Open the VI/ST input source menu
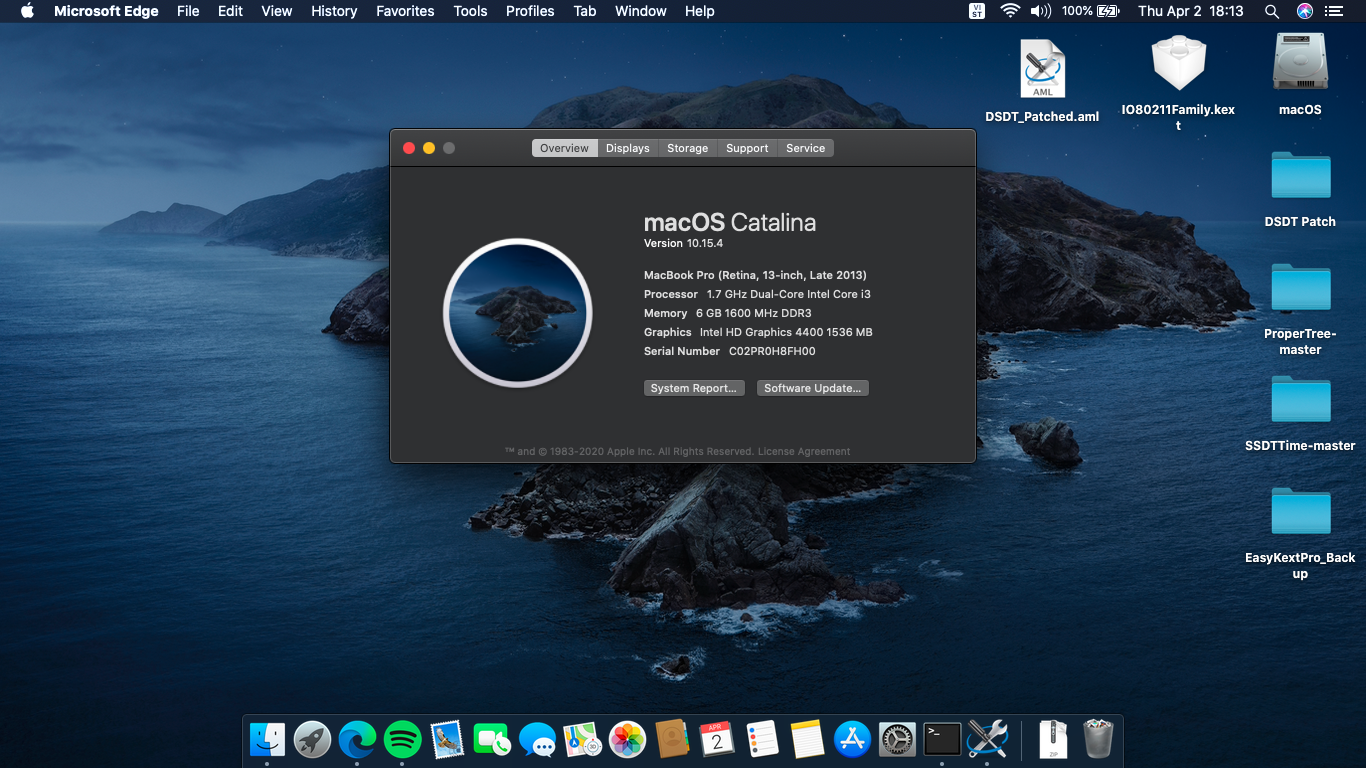Image resolution: width=1366 pixels, height=768 pixels. coord(977,11)
